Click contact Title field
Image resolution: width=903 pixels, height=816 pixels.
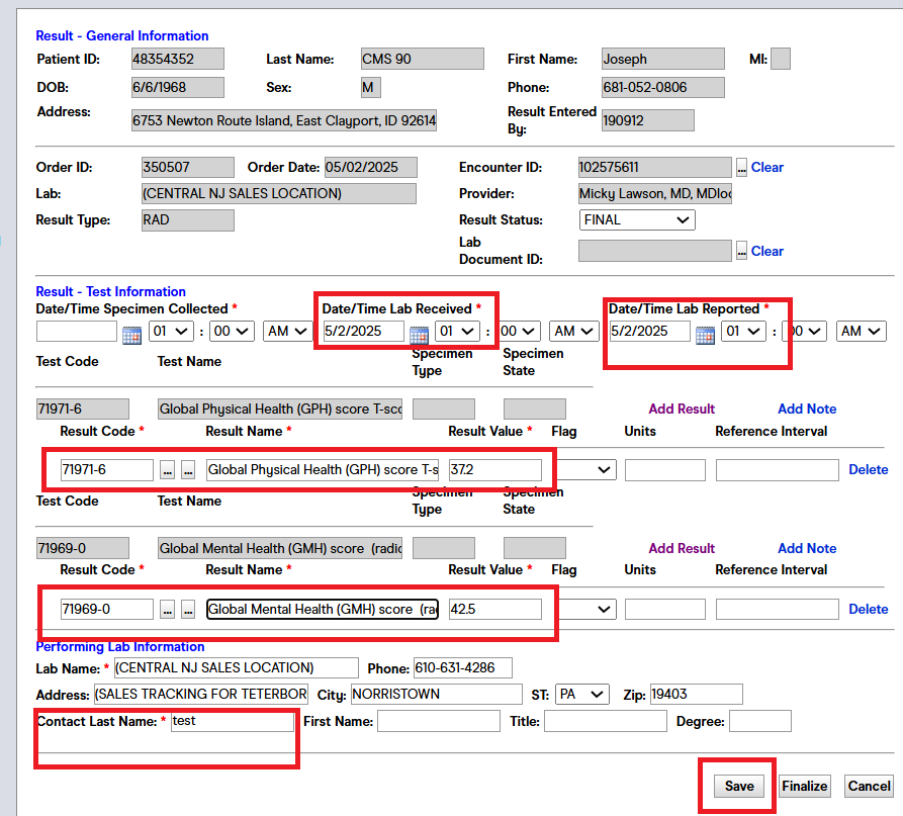605,721
